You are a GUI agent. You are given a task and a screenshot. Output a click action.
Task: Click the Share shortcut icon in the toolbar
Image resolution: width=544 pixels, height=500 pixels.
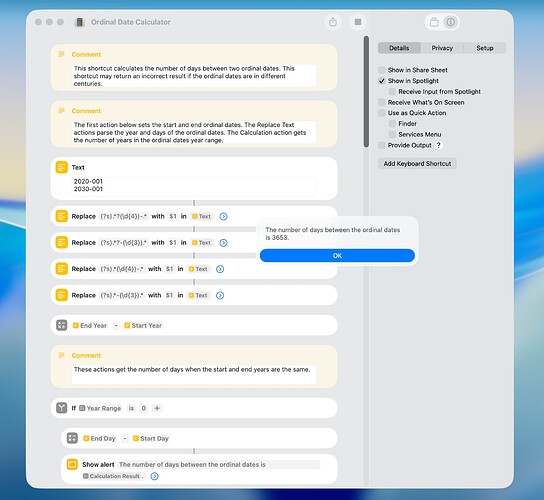point(333,22)
